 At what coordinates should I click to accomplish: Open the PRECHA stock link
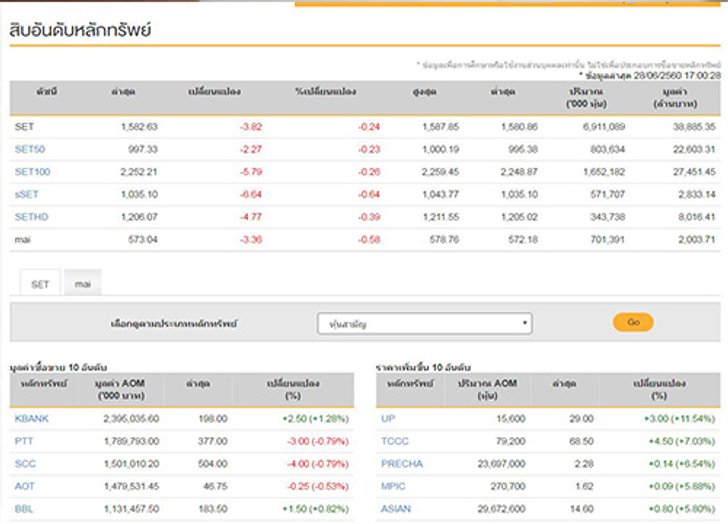coord(402,464)
